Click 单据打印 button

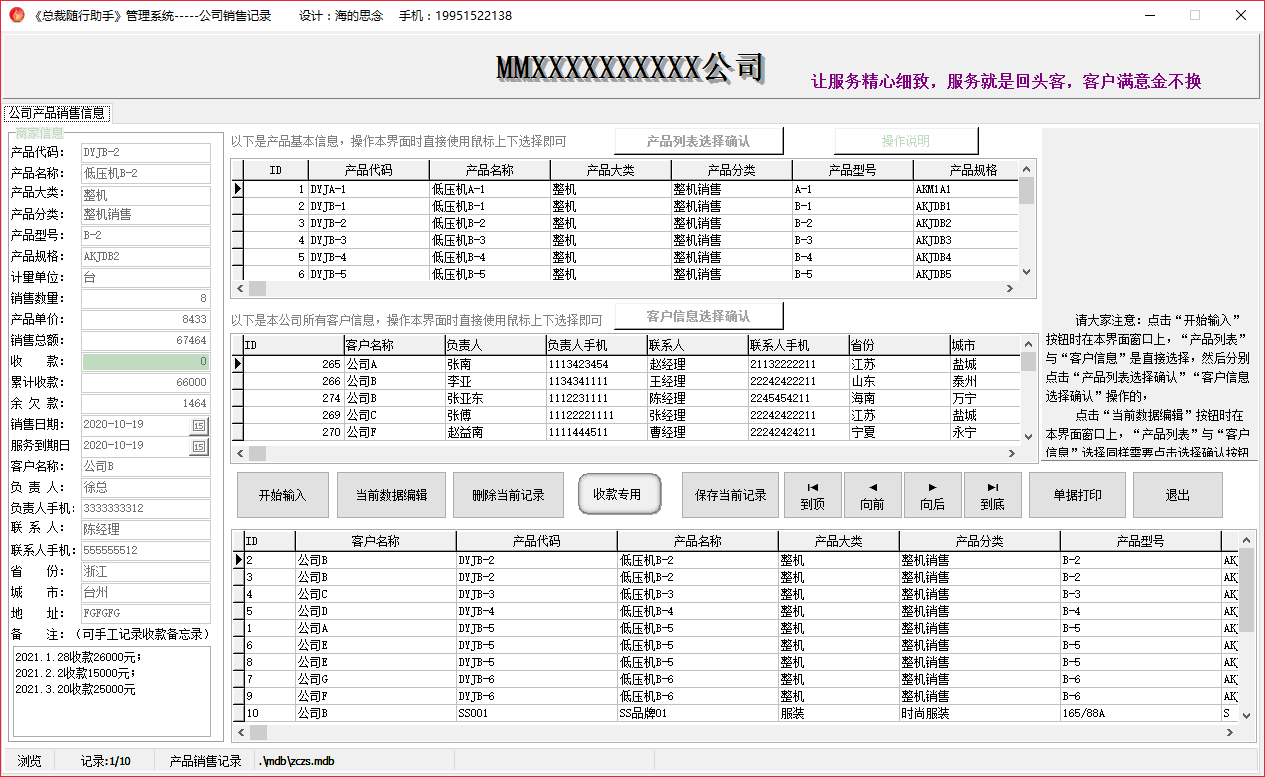coord(1075,495)
